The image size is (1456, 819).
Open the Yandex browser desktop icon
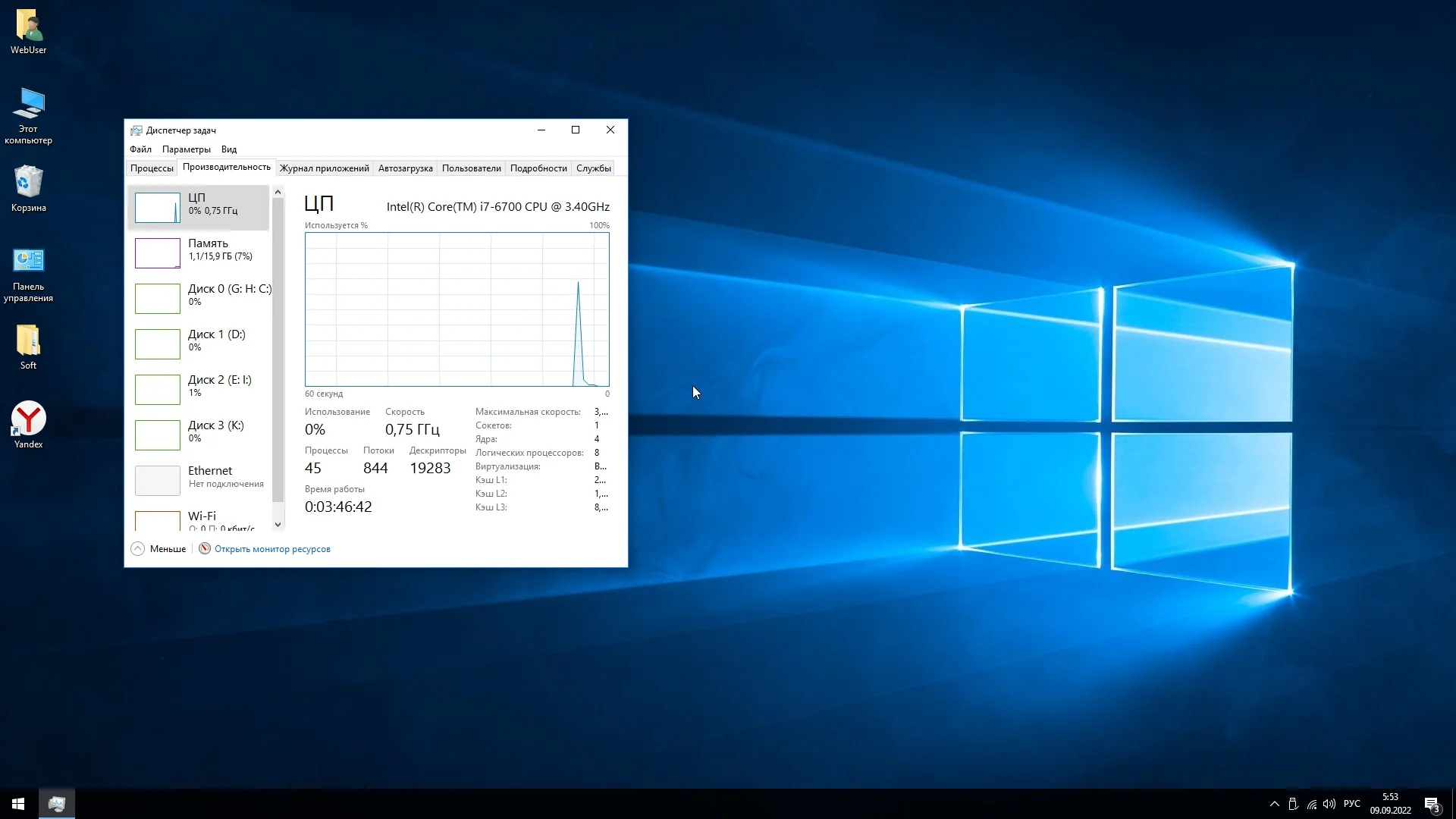click(28, 419)
